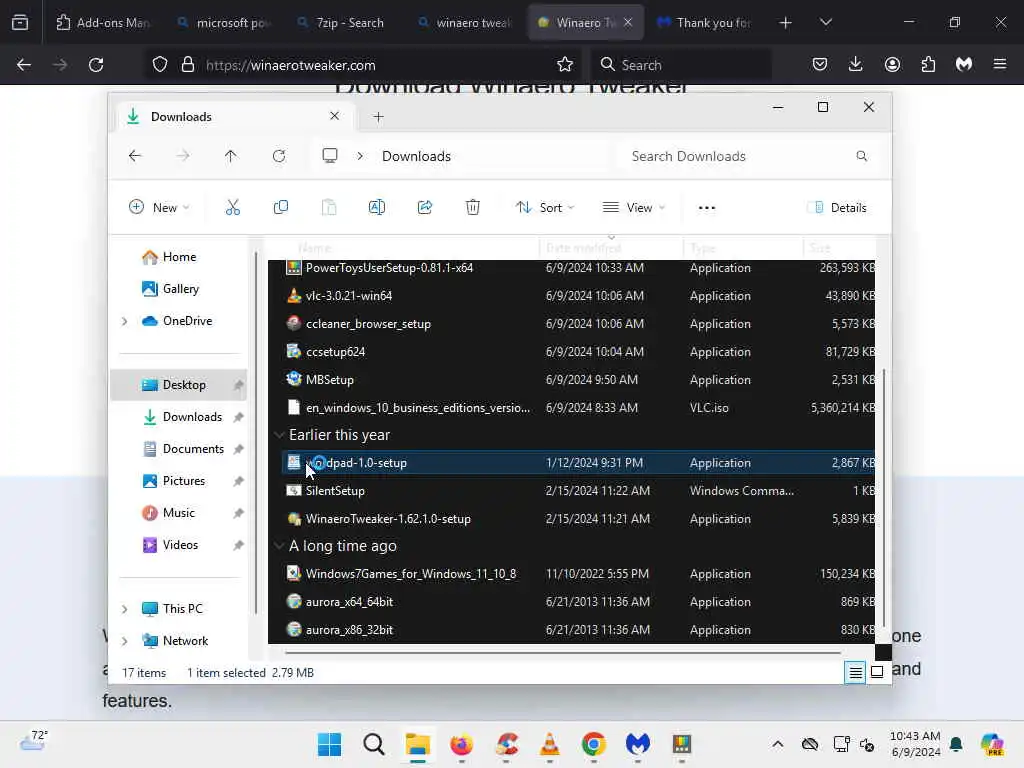Open Videos in quick access
Screen dimensions: 1024x768
point(179,545)
